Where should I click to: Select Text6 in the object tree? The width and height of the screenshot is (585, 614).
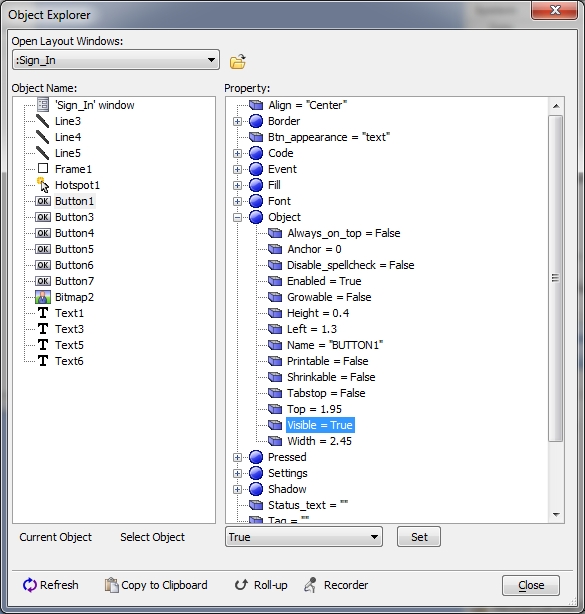tap(69, 361)
